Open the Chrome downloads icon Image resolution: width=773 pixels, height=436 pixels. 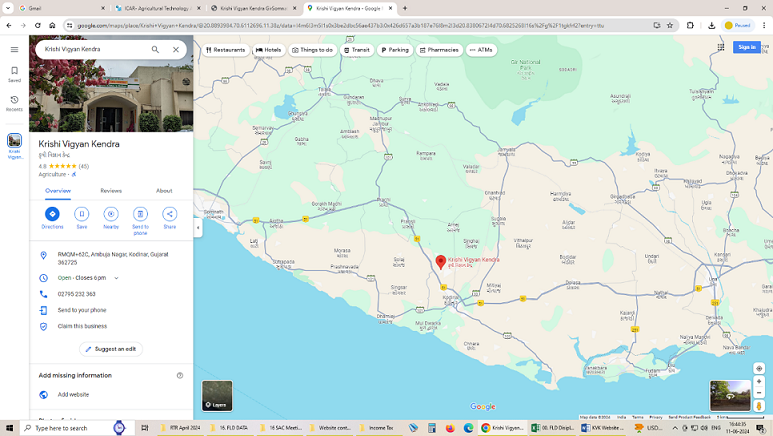[x=711, y=26]
